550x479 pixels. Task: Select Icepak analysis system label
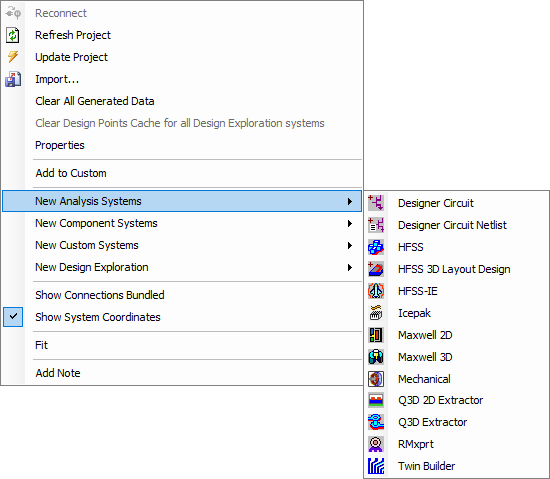click(x=414, y=313)
